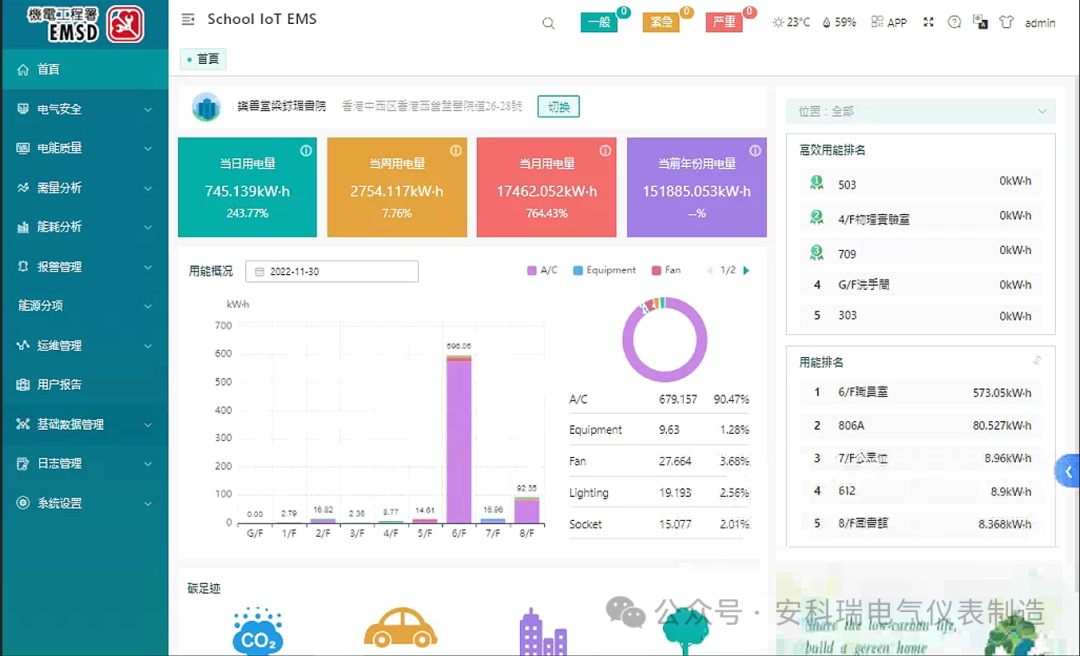Screen dimensions: 1080x656
Task: Switch to the 首页 tab
Action: tap(203, 59)
